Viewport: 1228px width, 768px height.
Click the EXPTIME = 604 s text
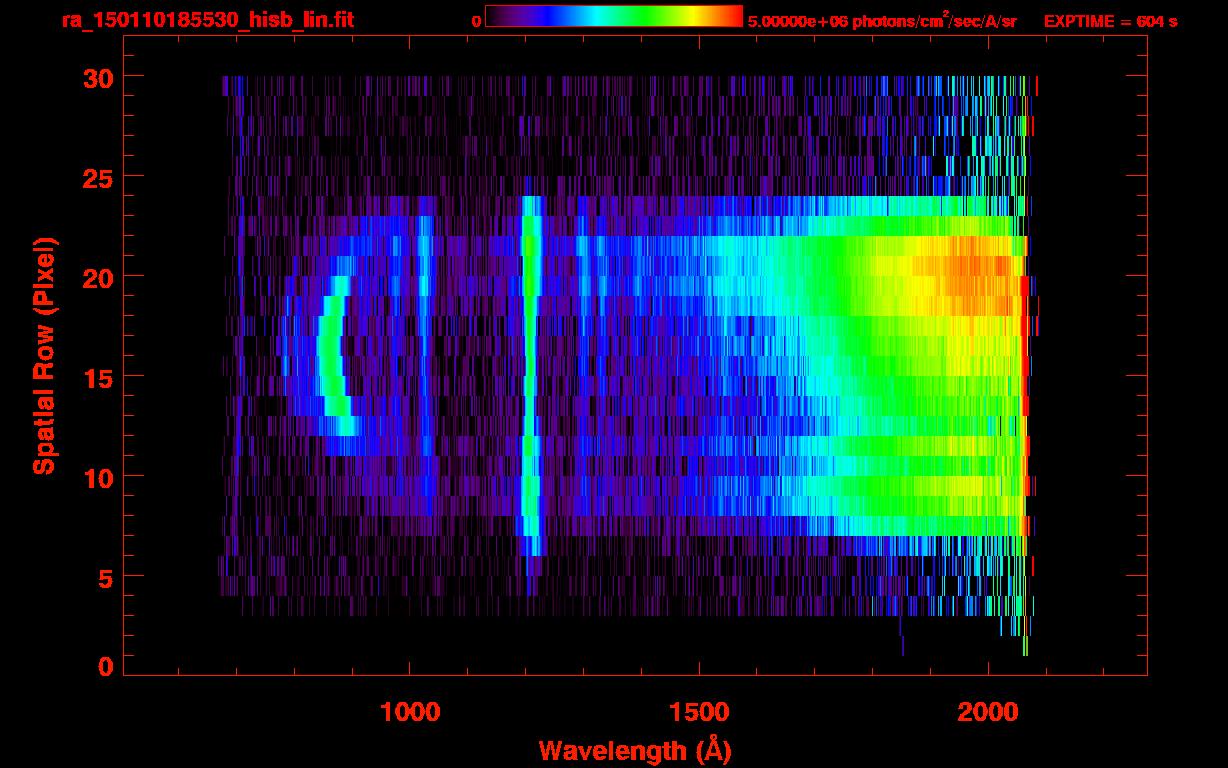click(x=1110, y=21)
